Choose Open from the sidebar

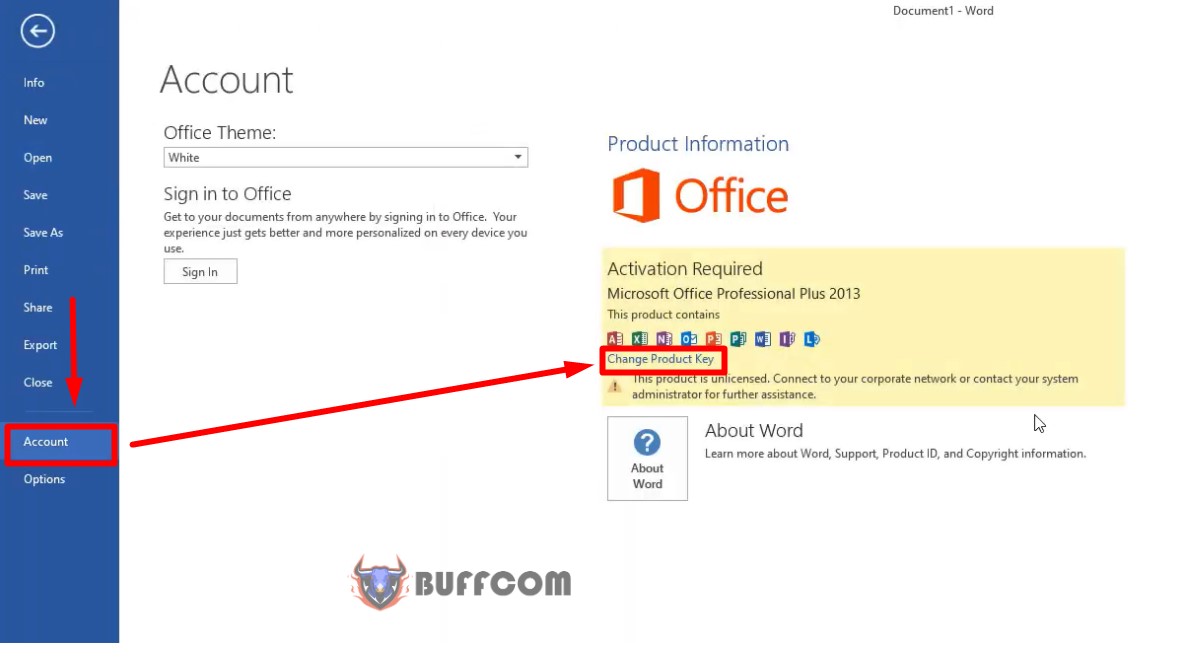(38, 158)
